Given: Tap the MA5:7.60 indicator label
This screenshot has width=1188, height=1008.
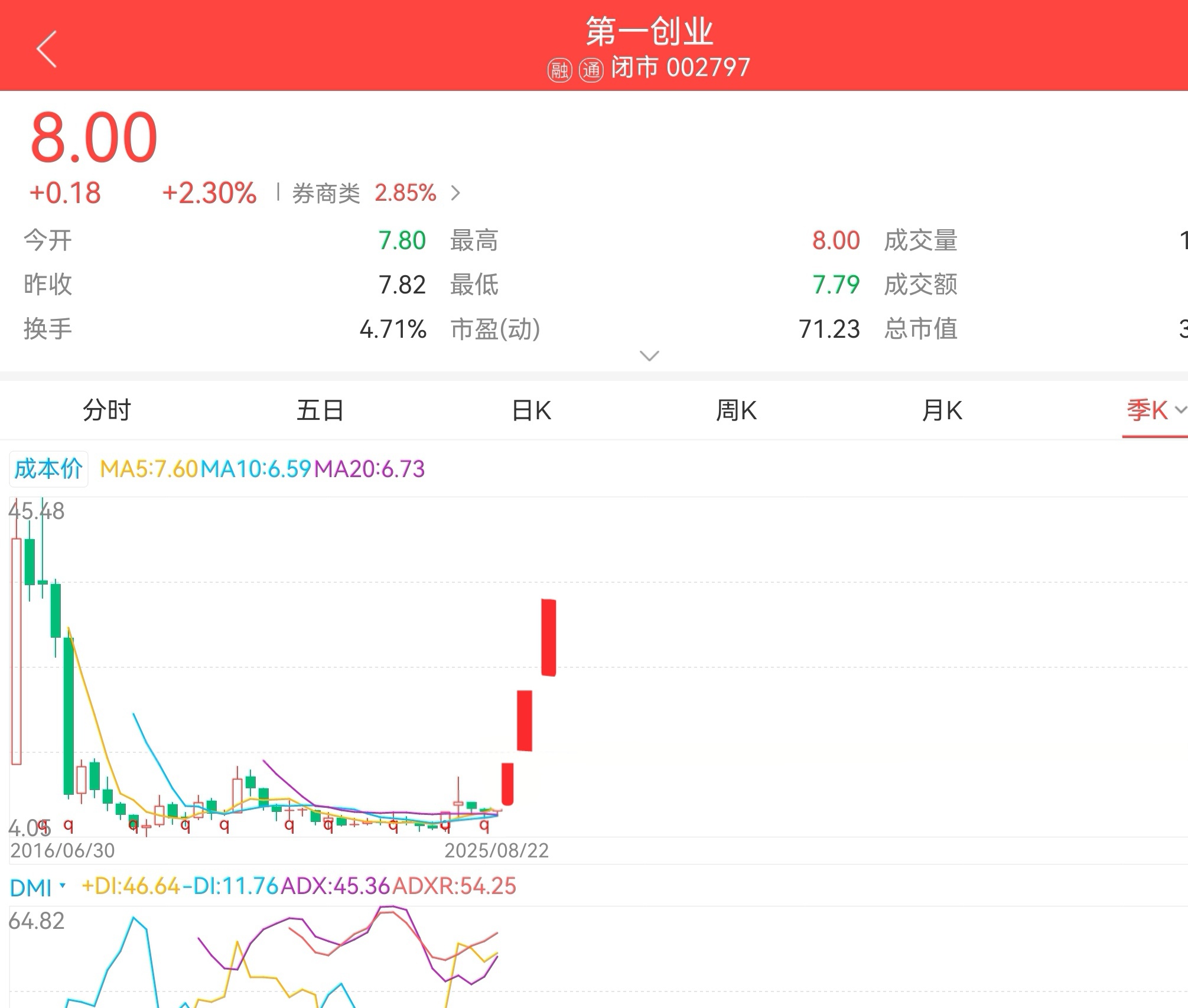Looking at the screenshot, I should point(149,469).
